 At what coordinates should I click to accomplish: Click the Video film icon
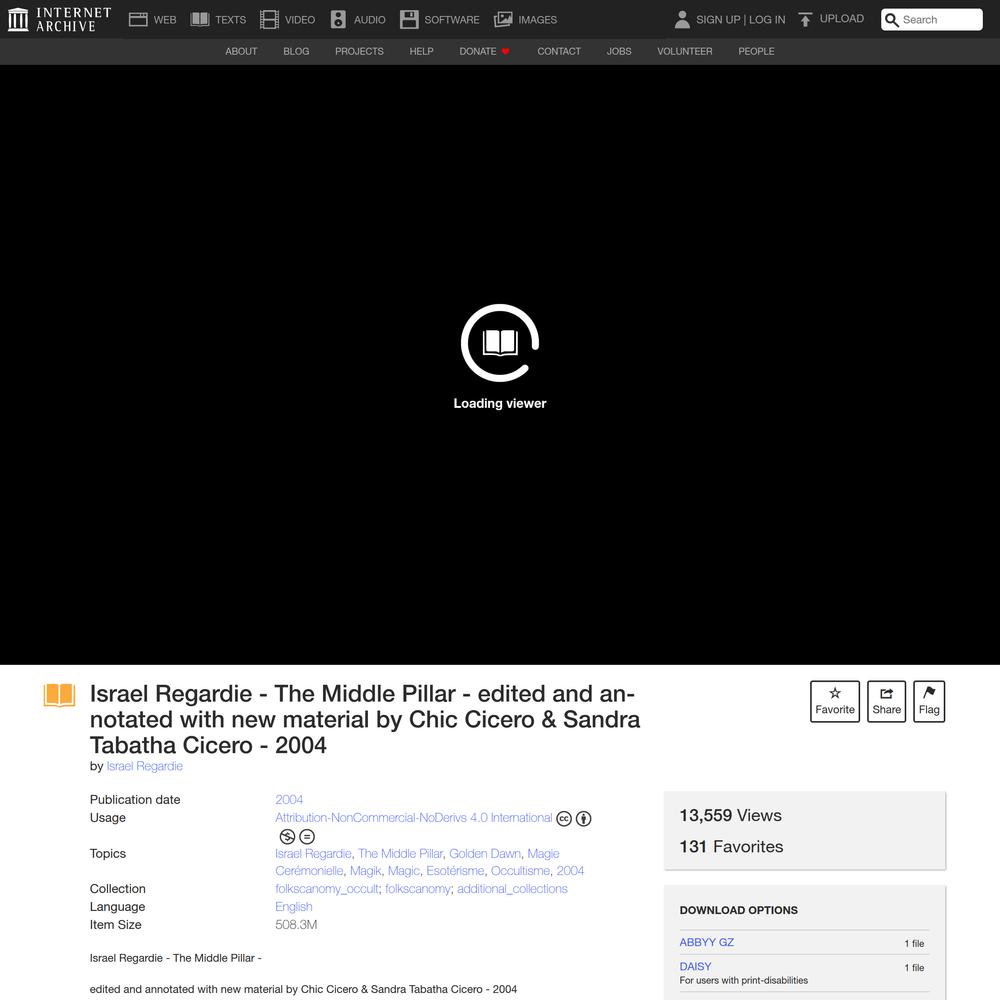[x=269, y=20]
